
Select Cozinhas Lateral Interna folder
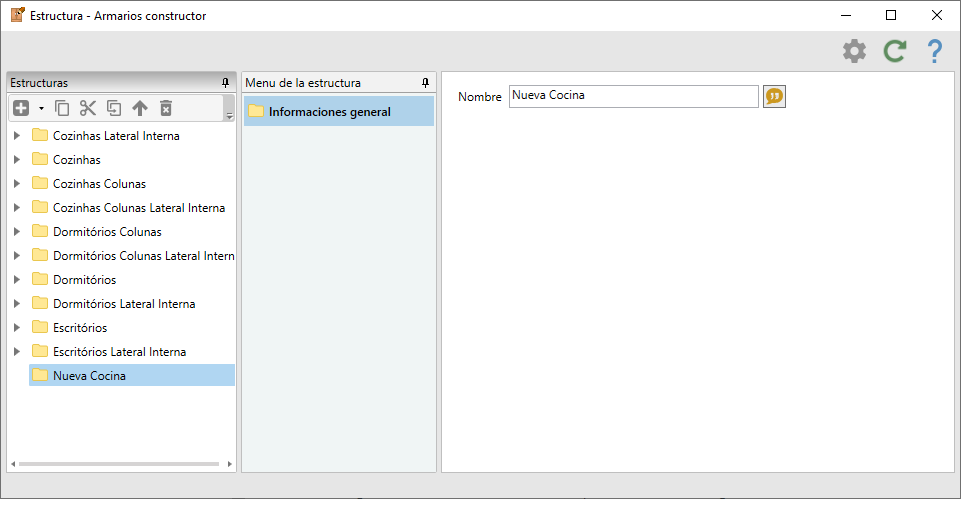click(106, 136)
